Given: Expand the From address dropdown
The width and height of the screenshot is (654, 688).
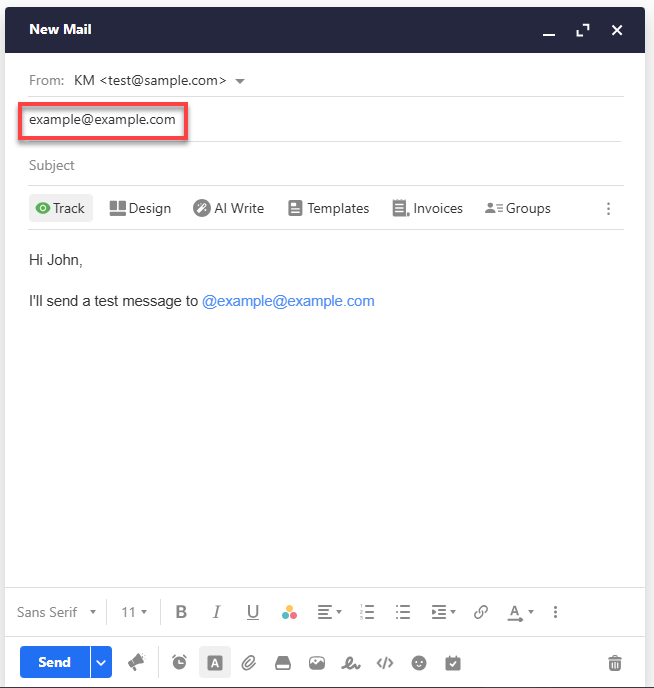Looking at the screenshot, I should tap(240, 81).
